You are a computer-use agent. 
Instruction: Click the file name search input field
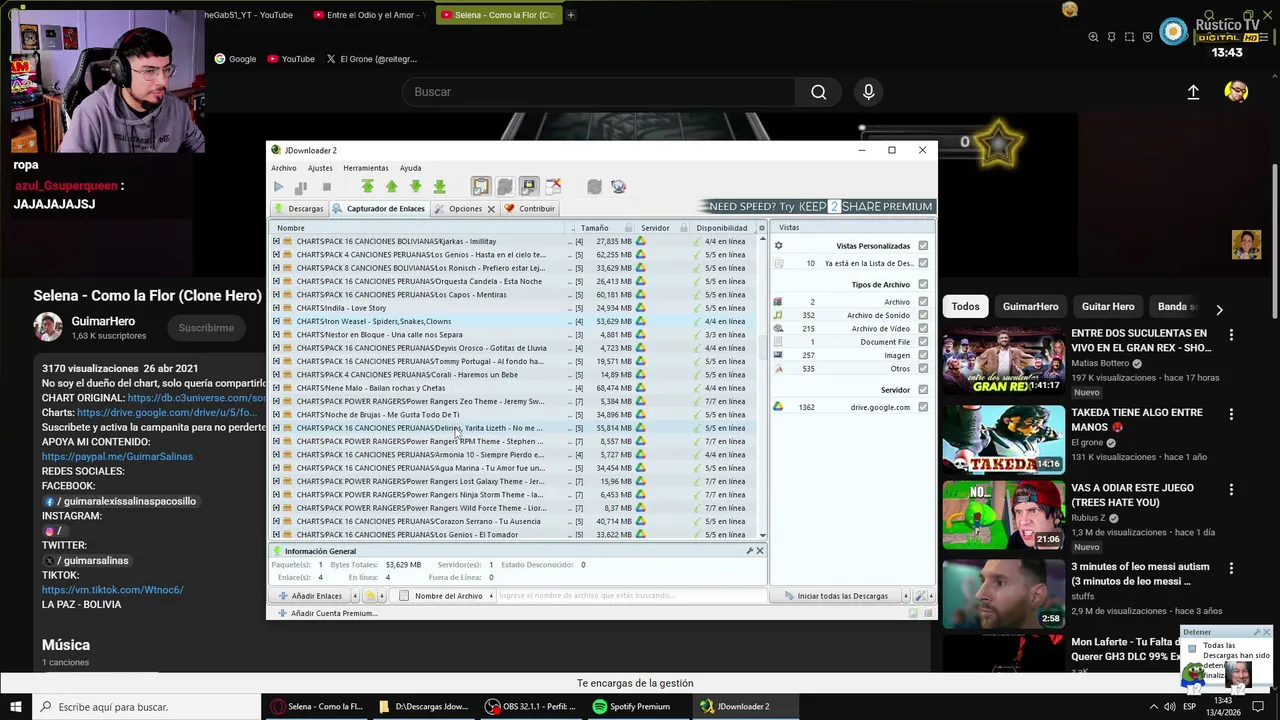coord(631,596)
